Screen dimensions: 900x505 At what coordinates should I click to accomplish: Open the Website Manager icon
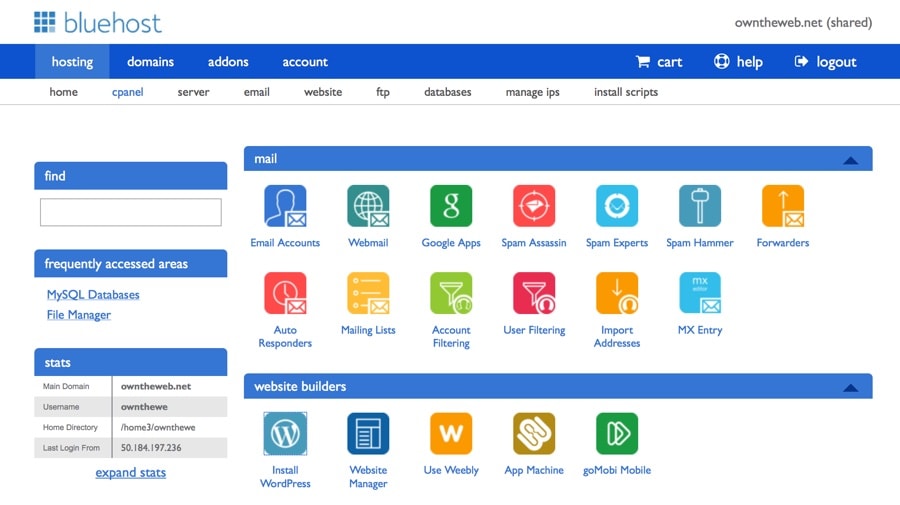click(x=368, y=433)
